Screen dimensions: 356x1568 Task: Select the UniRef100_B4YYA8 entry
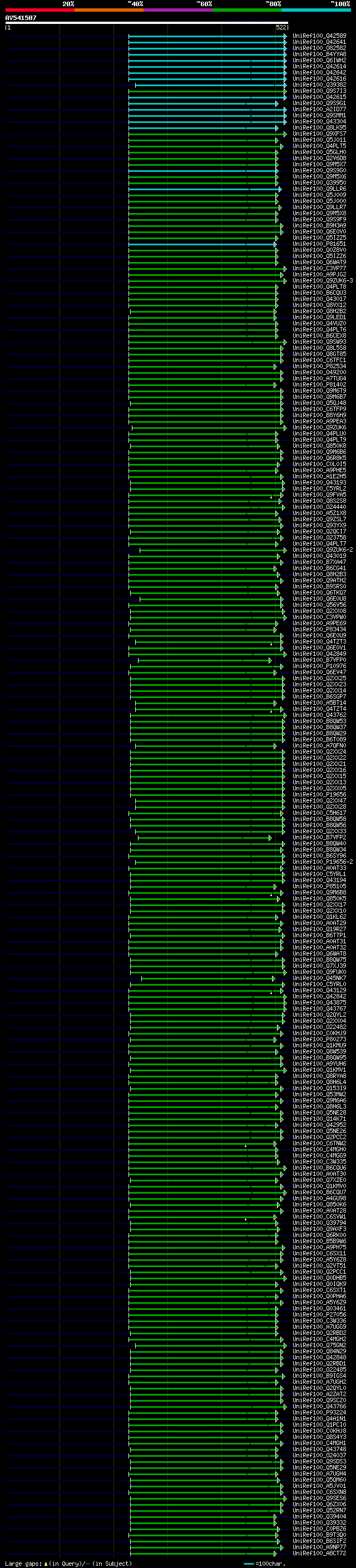tap(319, 54)
